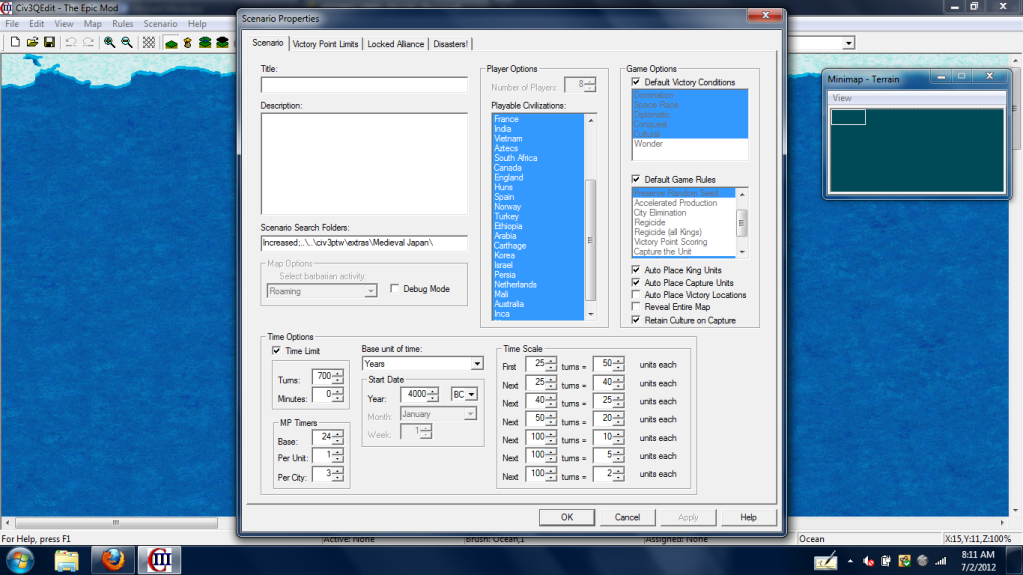Select the resource overlay icon in toolbar

tap(188, 43)
